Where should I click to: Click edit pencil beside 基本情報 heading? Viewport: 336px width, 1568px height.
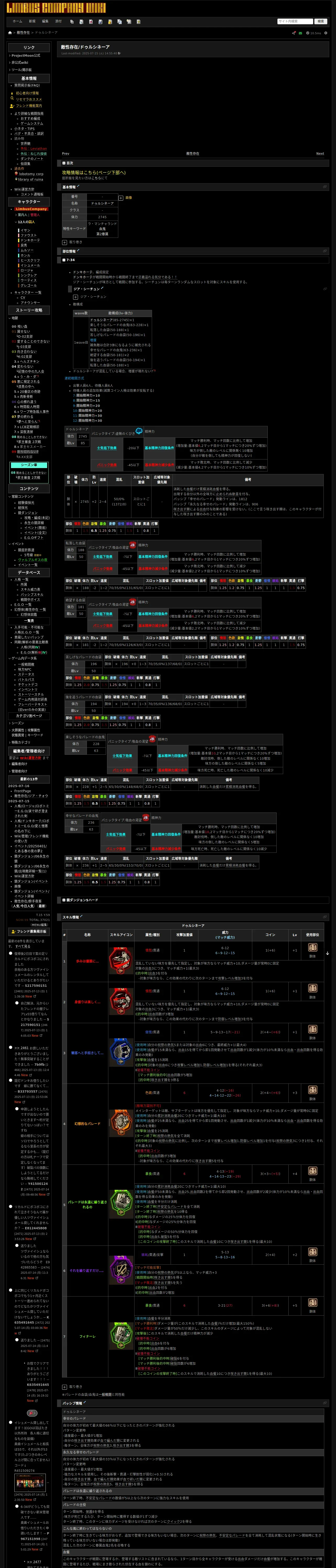click(77, 186)
